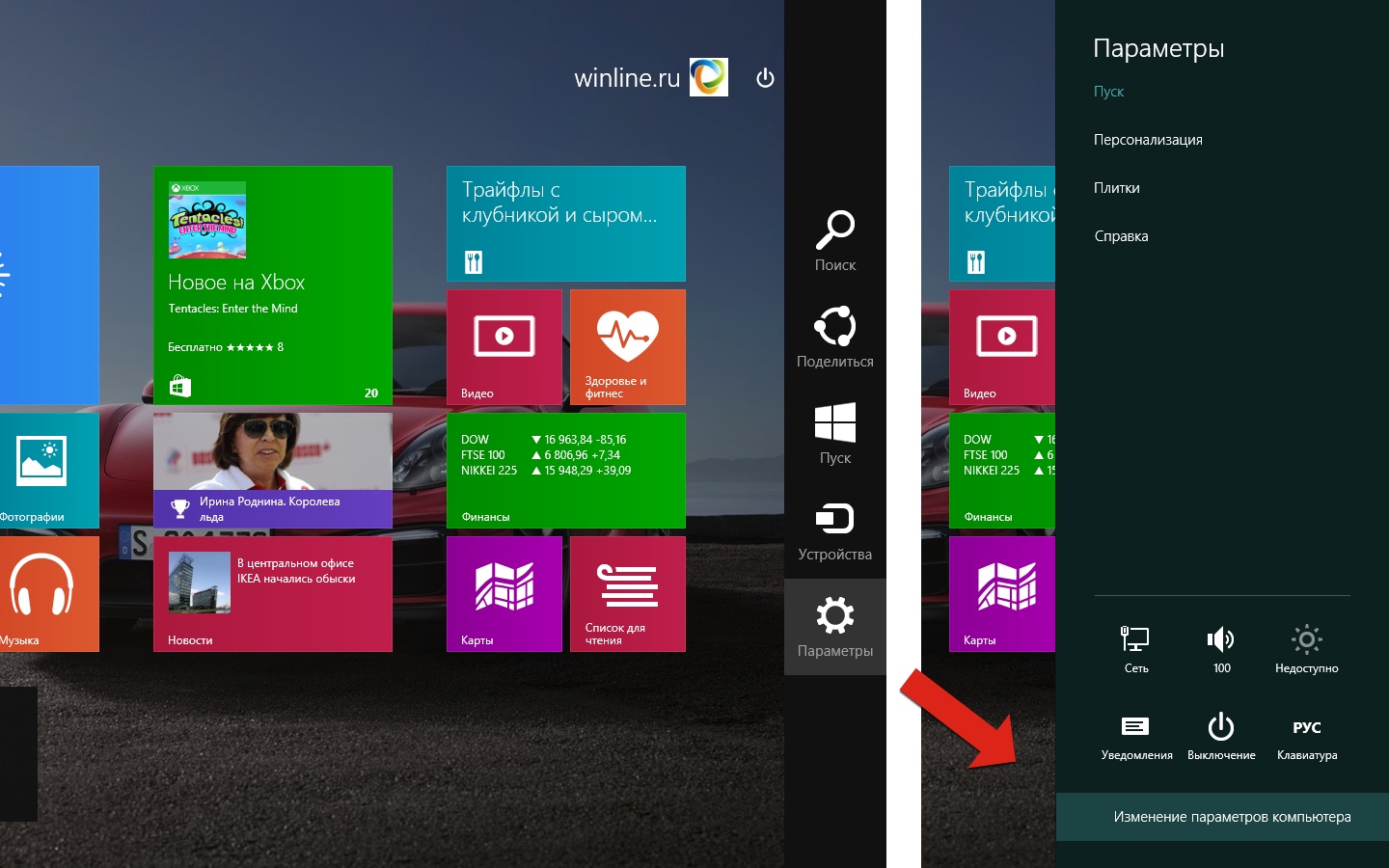1389x868 pixels.
Task: Open the news tile about IKEA (Новости)
Action: tap(273, 594)
